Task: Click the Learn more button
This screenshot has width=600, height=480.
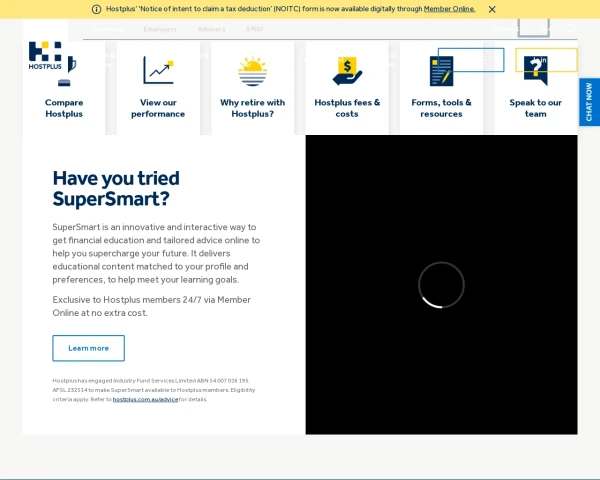Action: pos(88,348)
